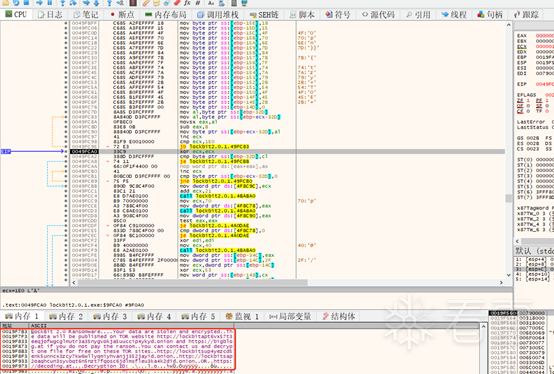Open the Strings Az search icon

[x=211, y=3]
